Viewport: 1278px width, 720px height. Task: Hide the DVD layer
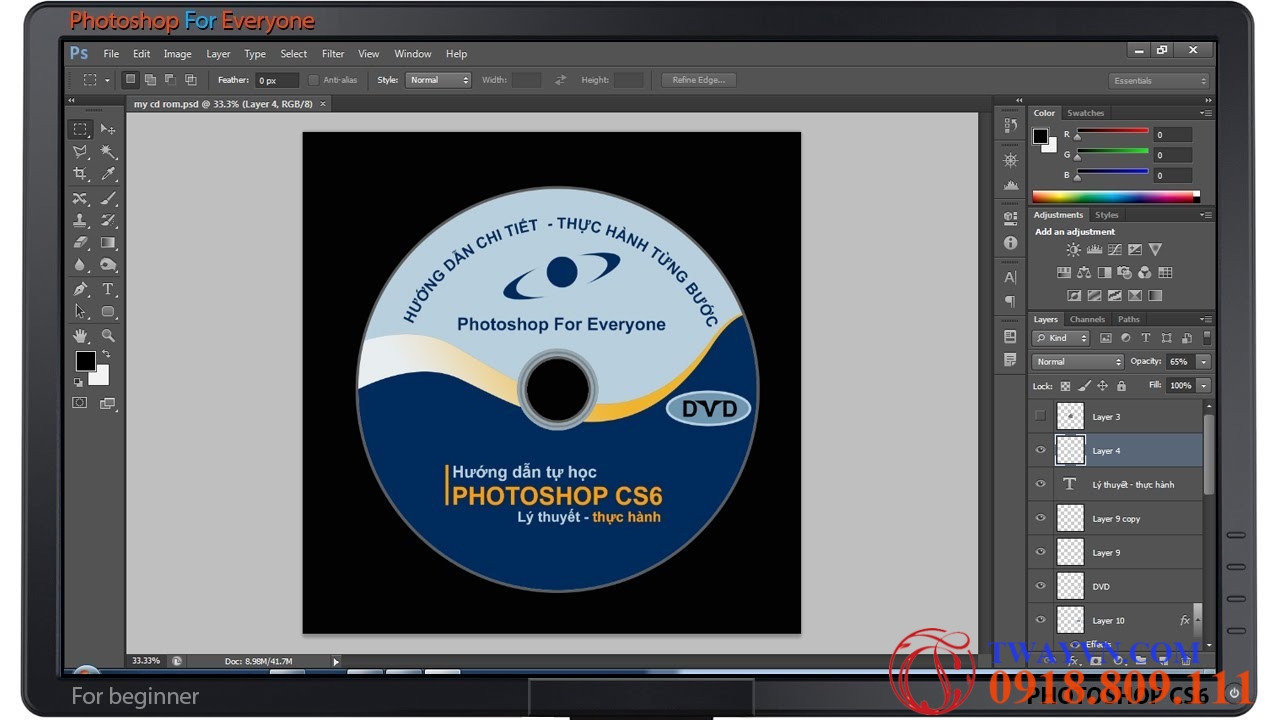pos(1040,586)
